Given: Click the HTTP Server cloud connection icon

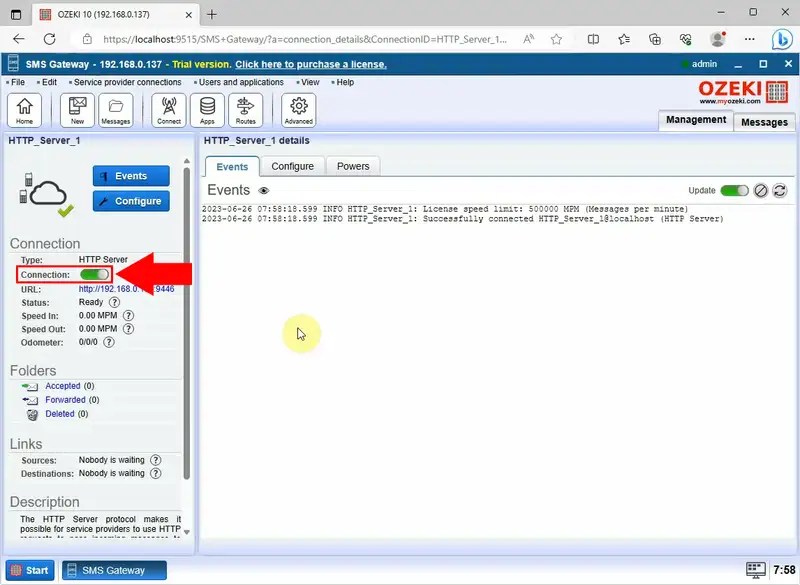Looking at the screenshot, I should (x=46, y=195).
